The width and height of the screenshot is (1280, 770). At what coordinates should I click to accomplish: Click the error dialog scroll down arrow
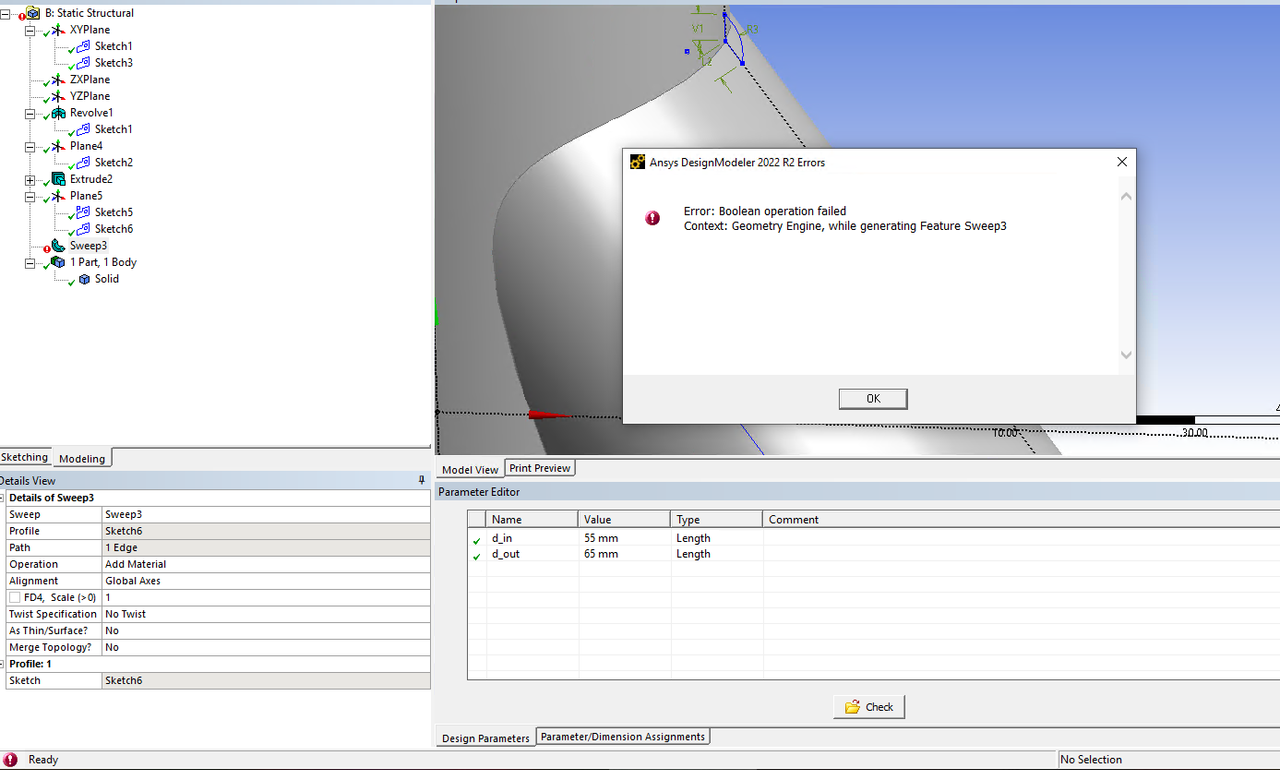[1126, 355]
